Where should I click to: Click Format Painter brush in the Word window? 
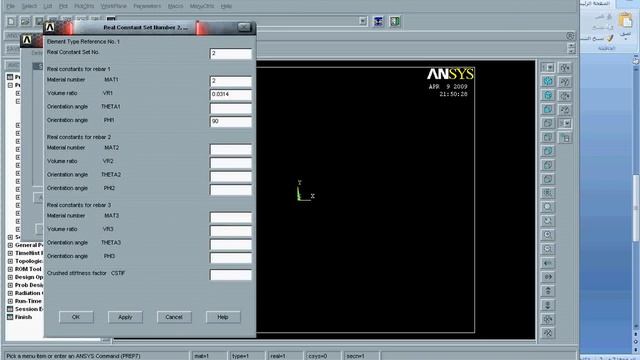click(x=610, y=38)
